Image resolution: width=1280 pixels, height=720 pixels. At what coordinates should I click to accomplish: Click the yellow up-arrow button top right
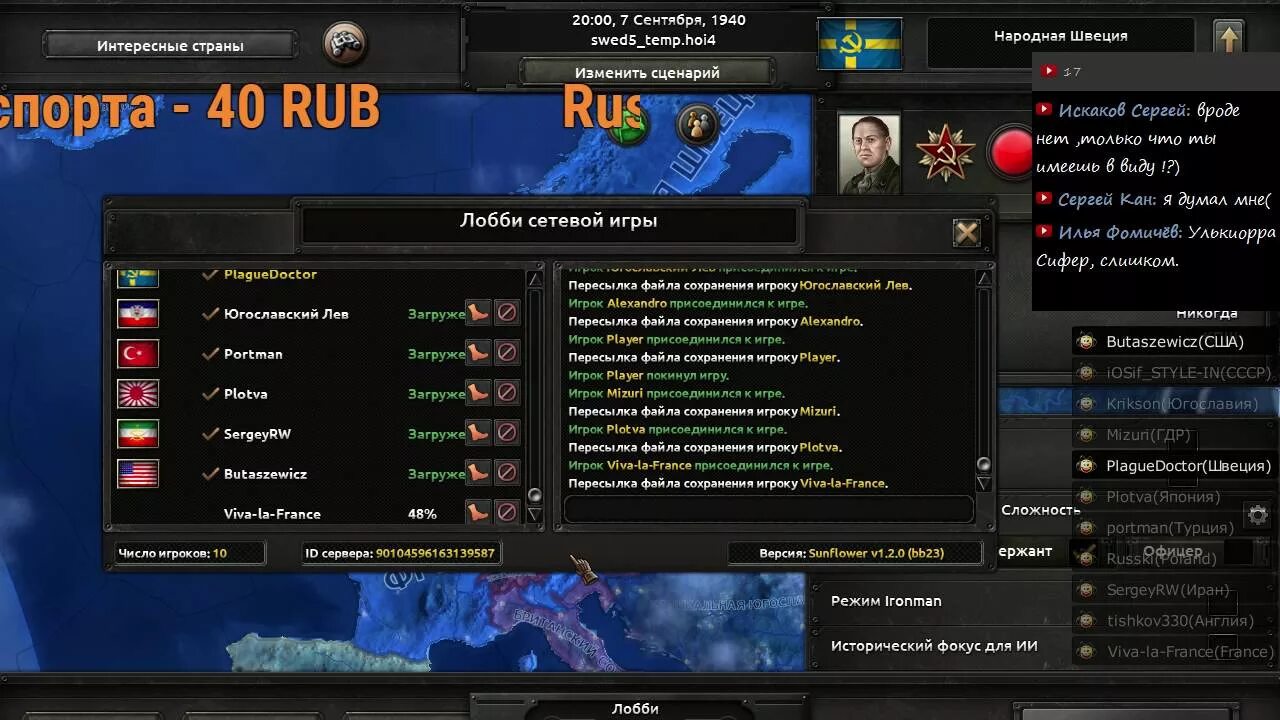pyautogui.click(x=1229, y=40)
